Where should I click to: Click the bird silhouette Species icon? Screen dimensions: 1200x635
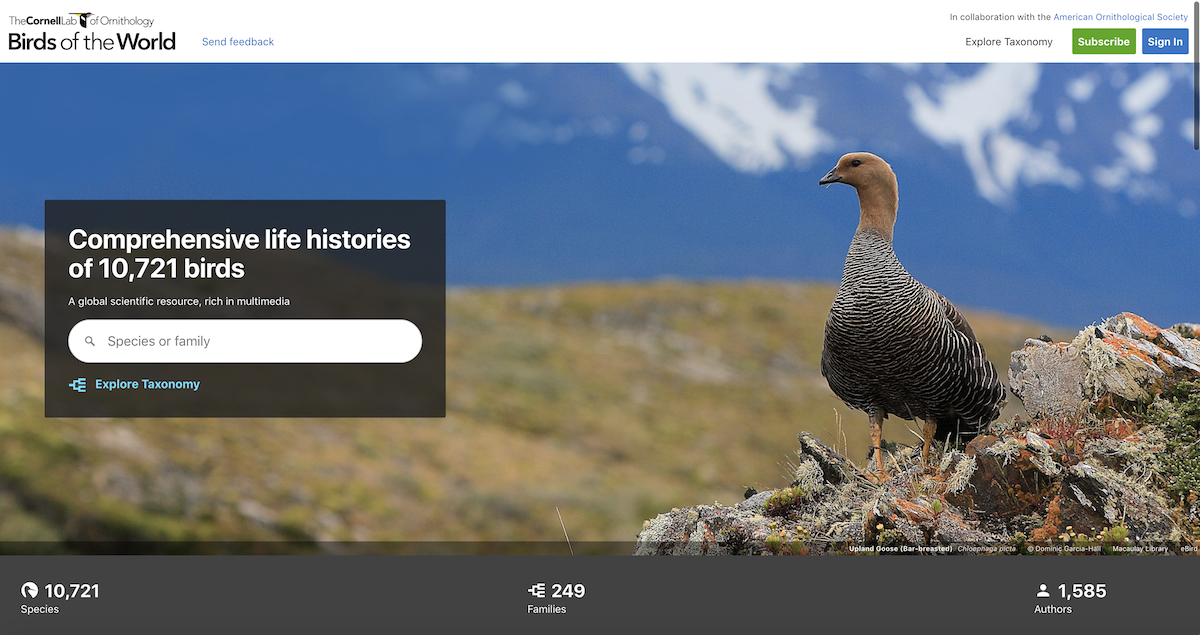30,591
